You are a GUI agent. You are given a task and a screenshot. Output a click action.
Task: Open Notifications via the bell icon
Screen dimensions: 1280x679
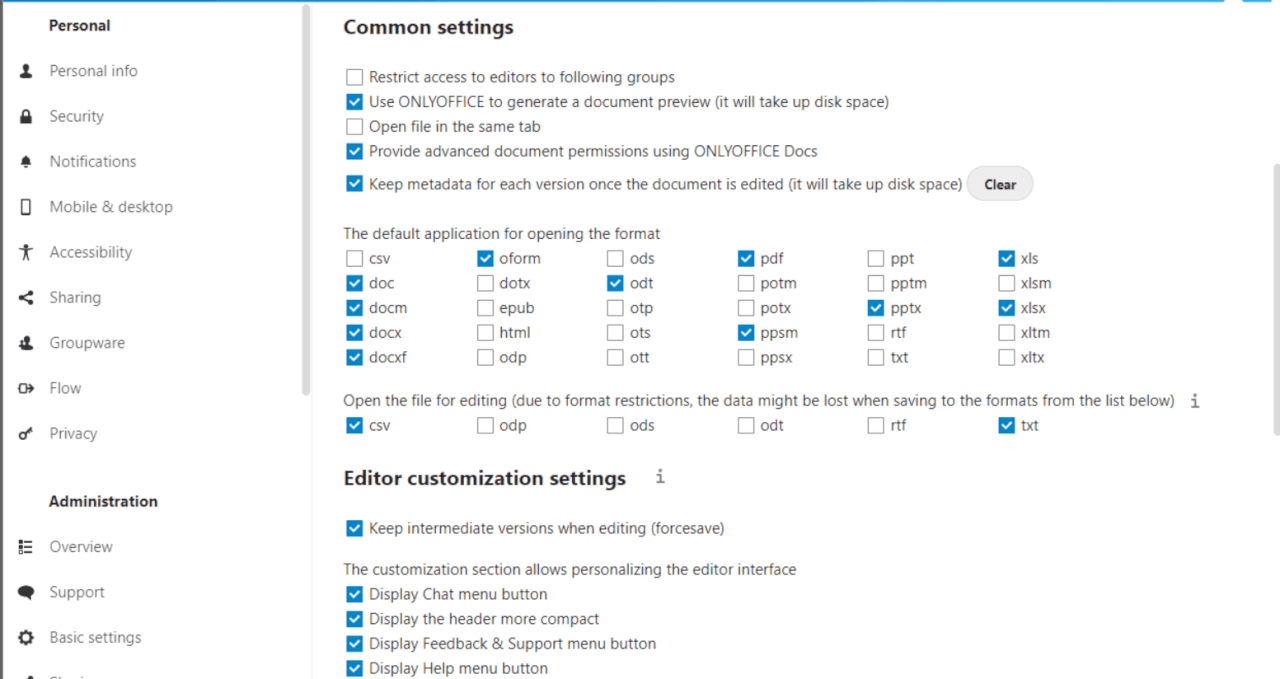click(x=25, y=161)
